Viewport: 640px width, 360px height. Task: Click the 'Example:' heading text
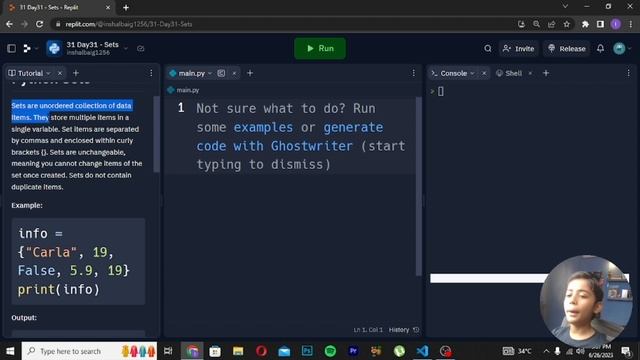(27, 205)
